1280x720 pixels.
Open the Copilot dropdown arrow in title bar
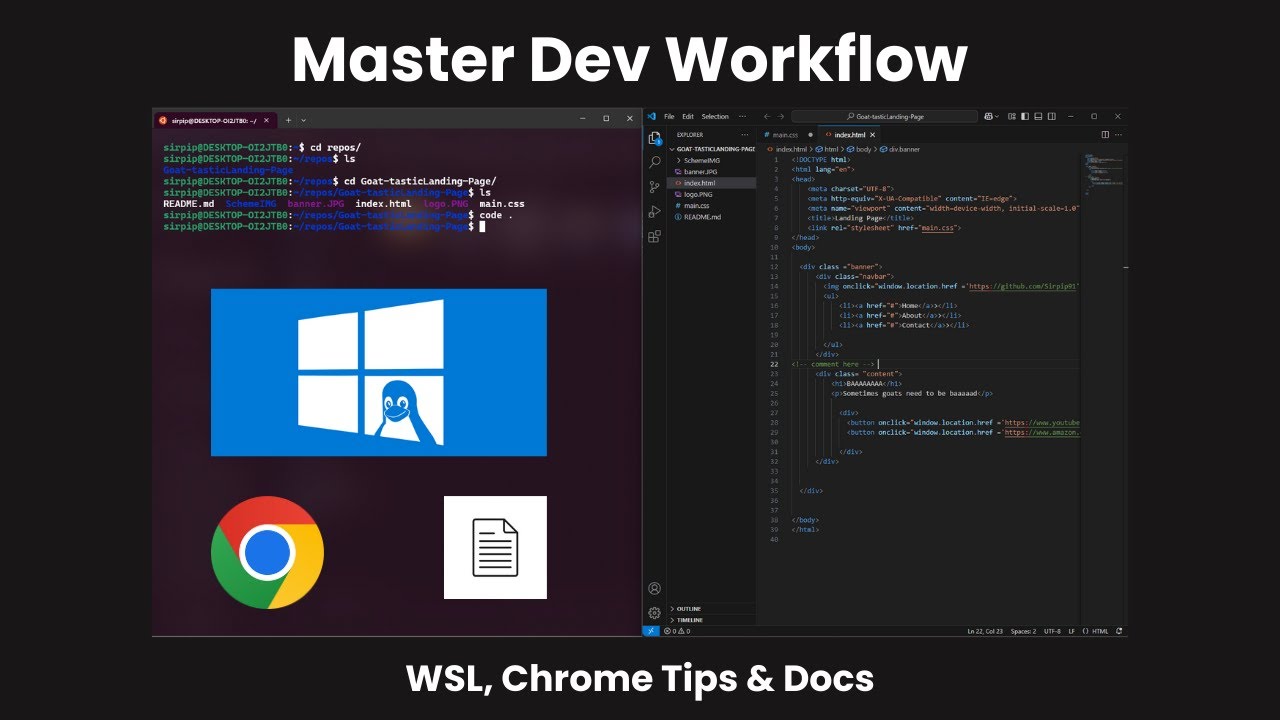coord(997,116)
